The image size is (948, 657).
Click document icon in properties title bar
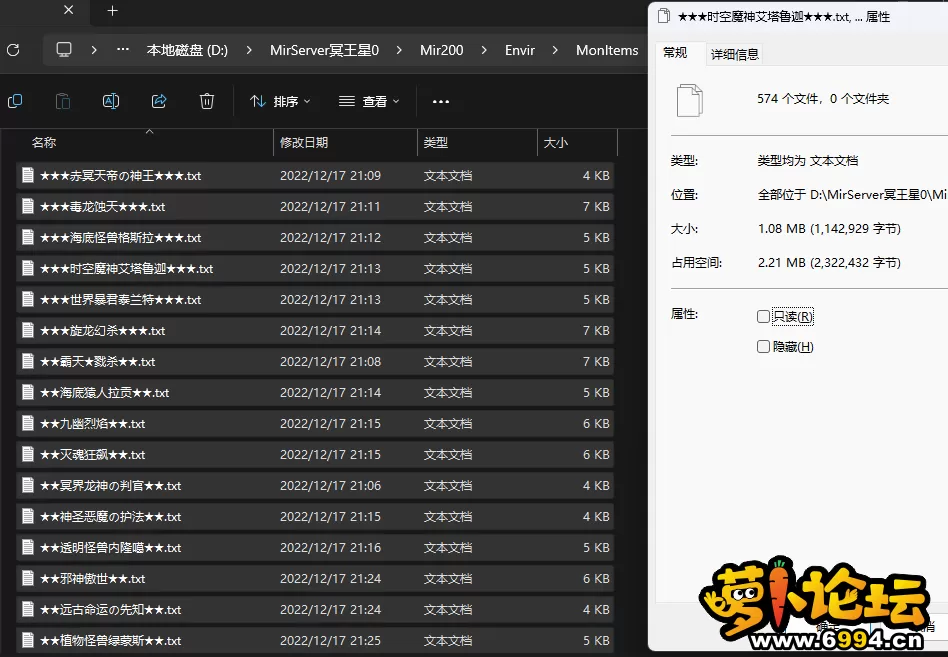(664, 16)
